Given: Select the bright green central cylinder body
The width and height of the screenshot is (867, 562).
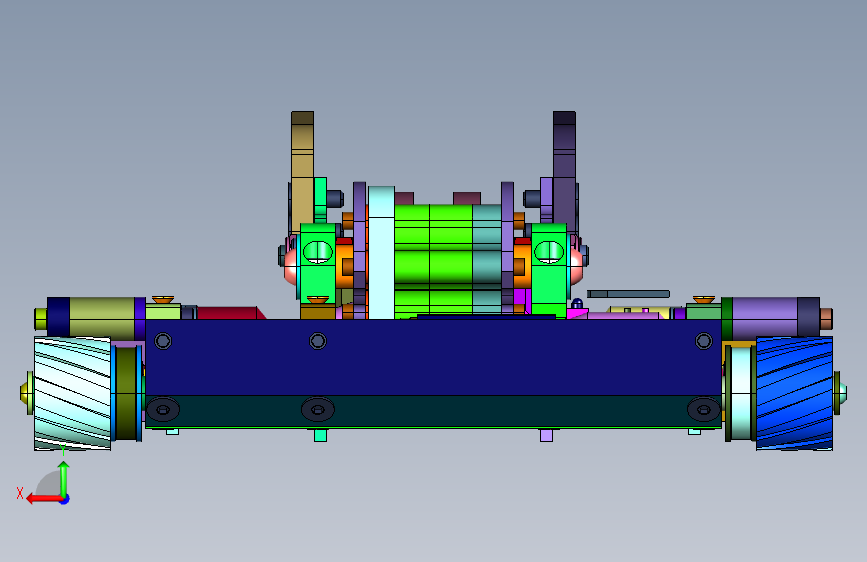Looking at the screenshot, I should pyautogui.click(x=434, y=261).
